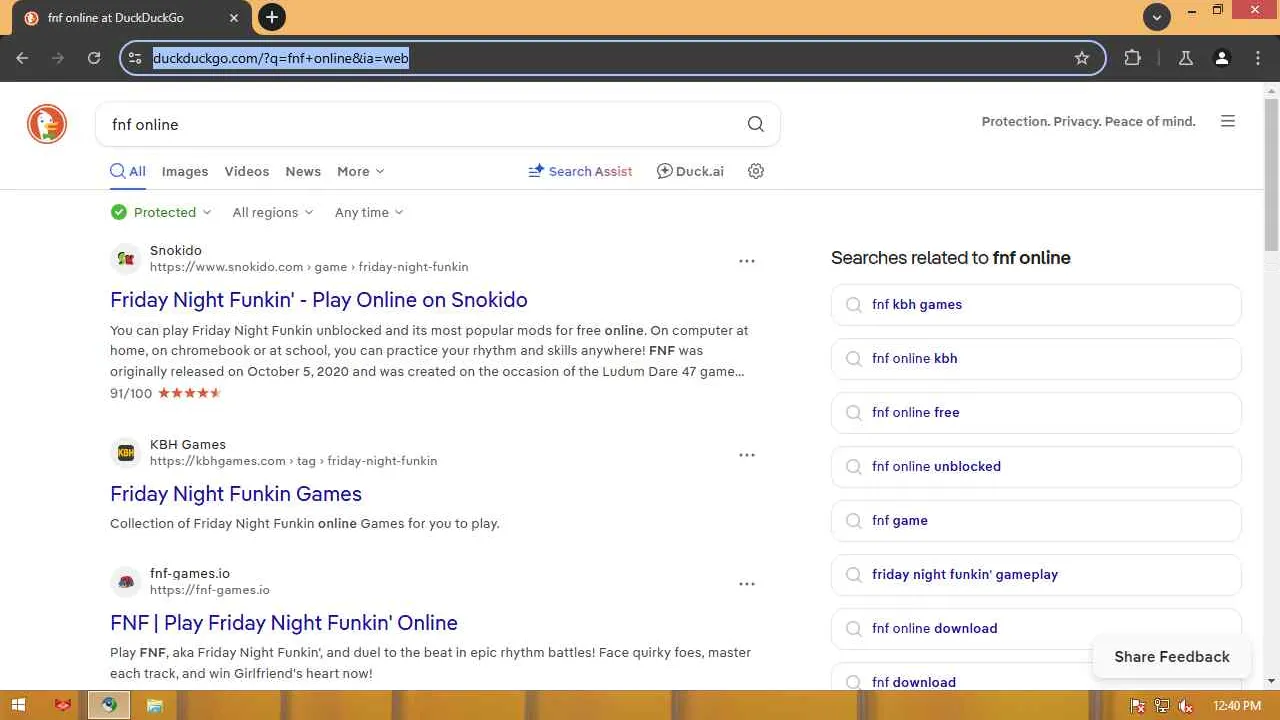Open the tab search dropdown arrow
1280x720 pixels.
click(x=1157, y=17)
